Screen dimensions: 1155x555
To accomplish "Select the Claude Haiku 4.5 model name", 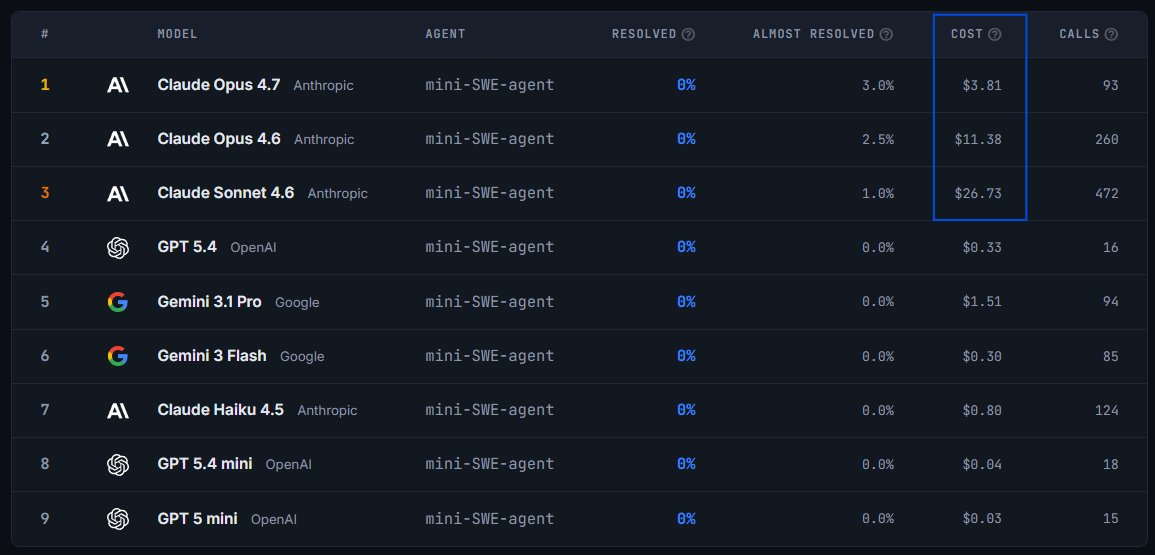I will (x=220, y=410).
